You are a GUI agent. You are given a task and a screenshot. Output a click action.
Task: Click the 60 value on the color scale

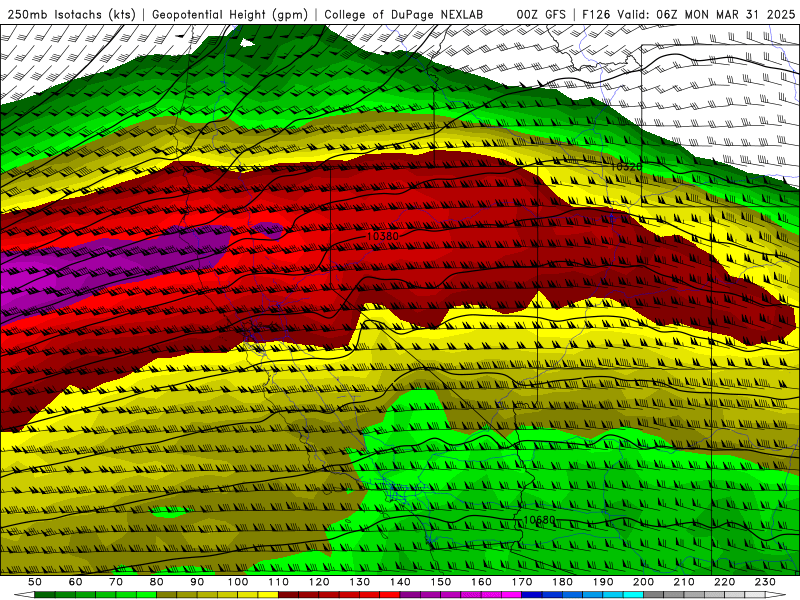click(x=75, y=582)
